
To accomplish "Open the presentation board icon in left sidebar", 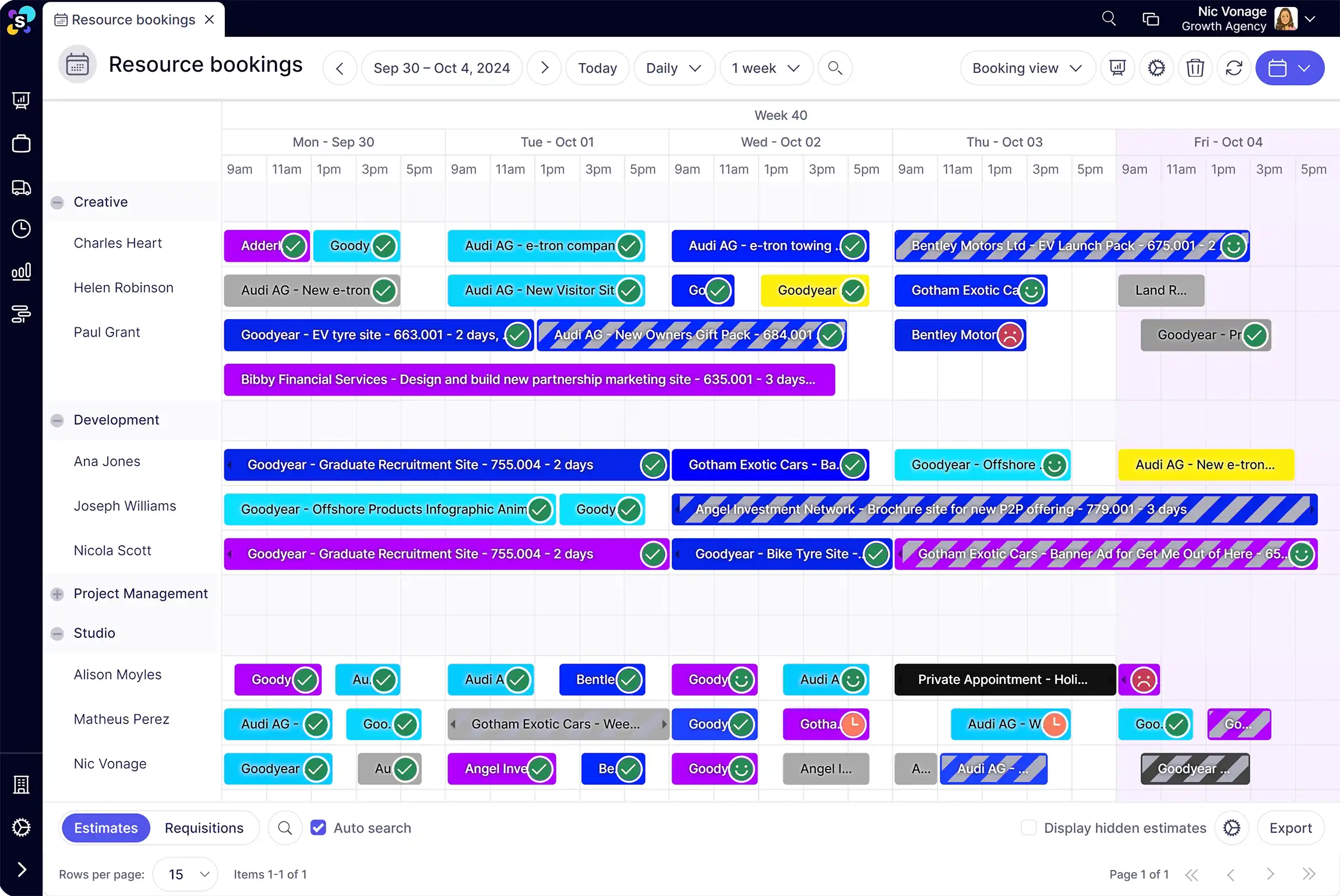I will [21, 101].
